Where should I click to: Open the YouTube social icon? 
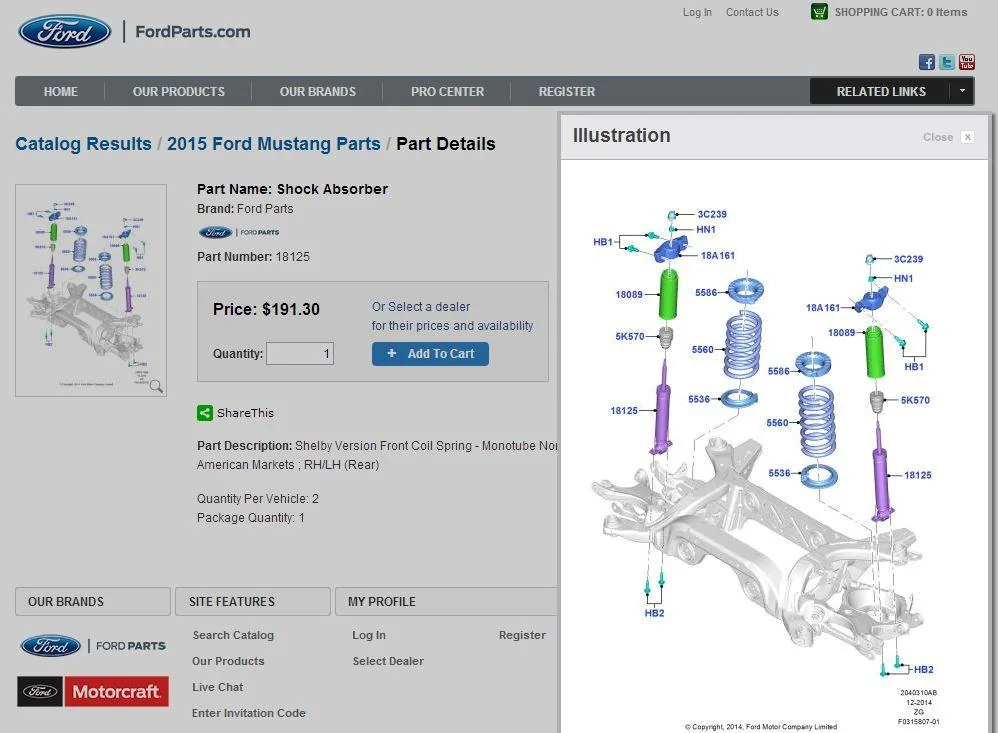967,62
